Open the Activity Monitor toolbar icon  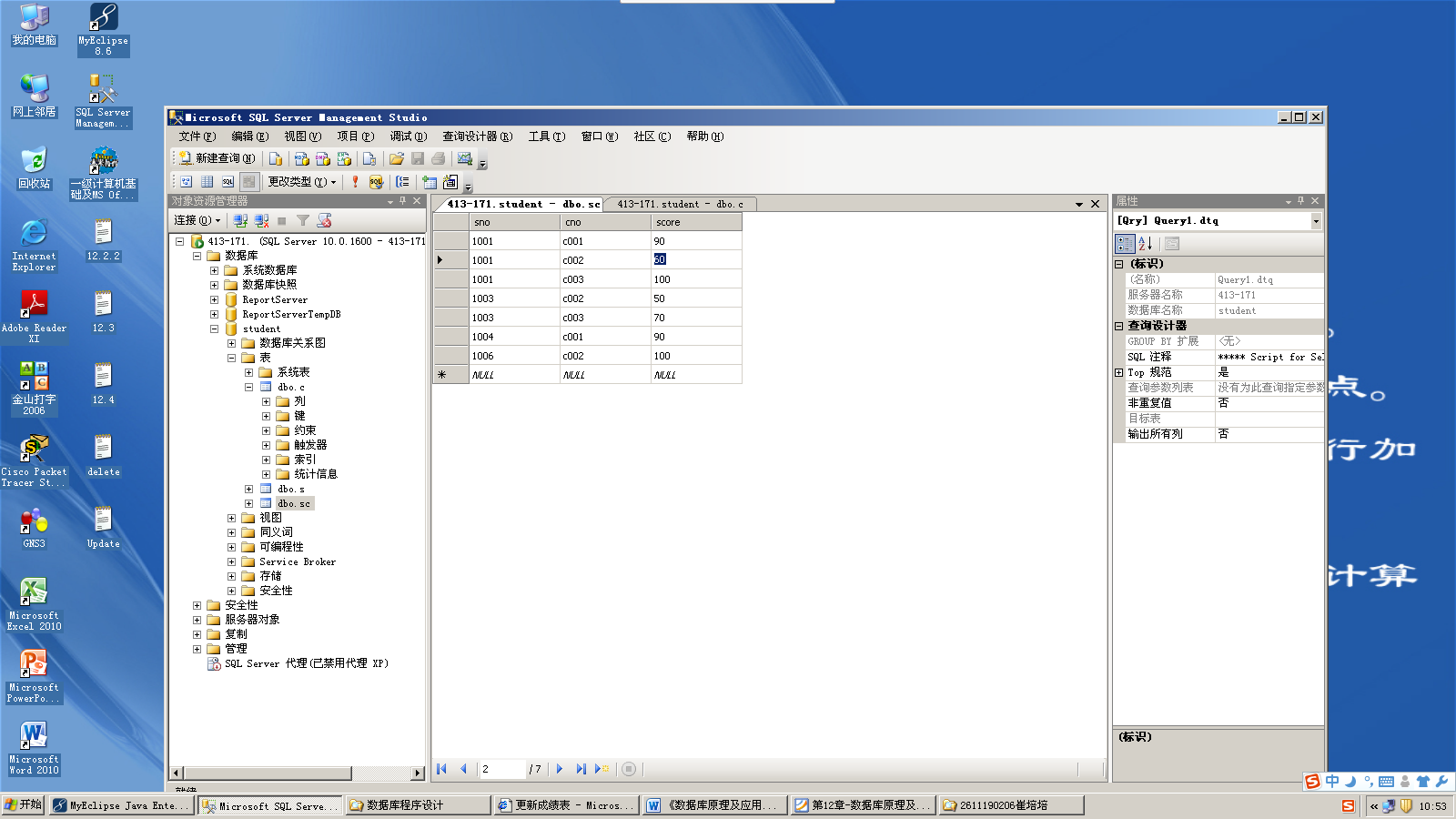465,158
